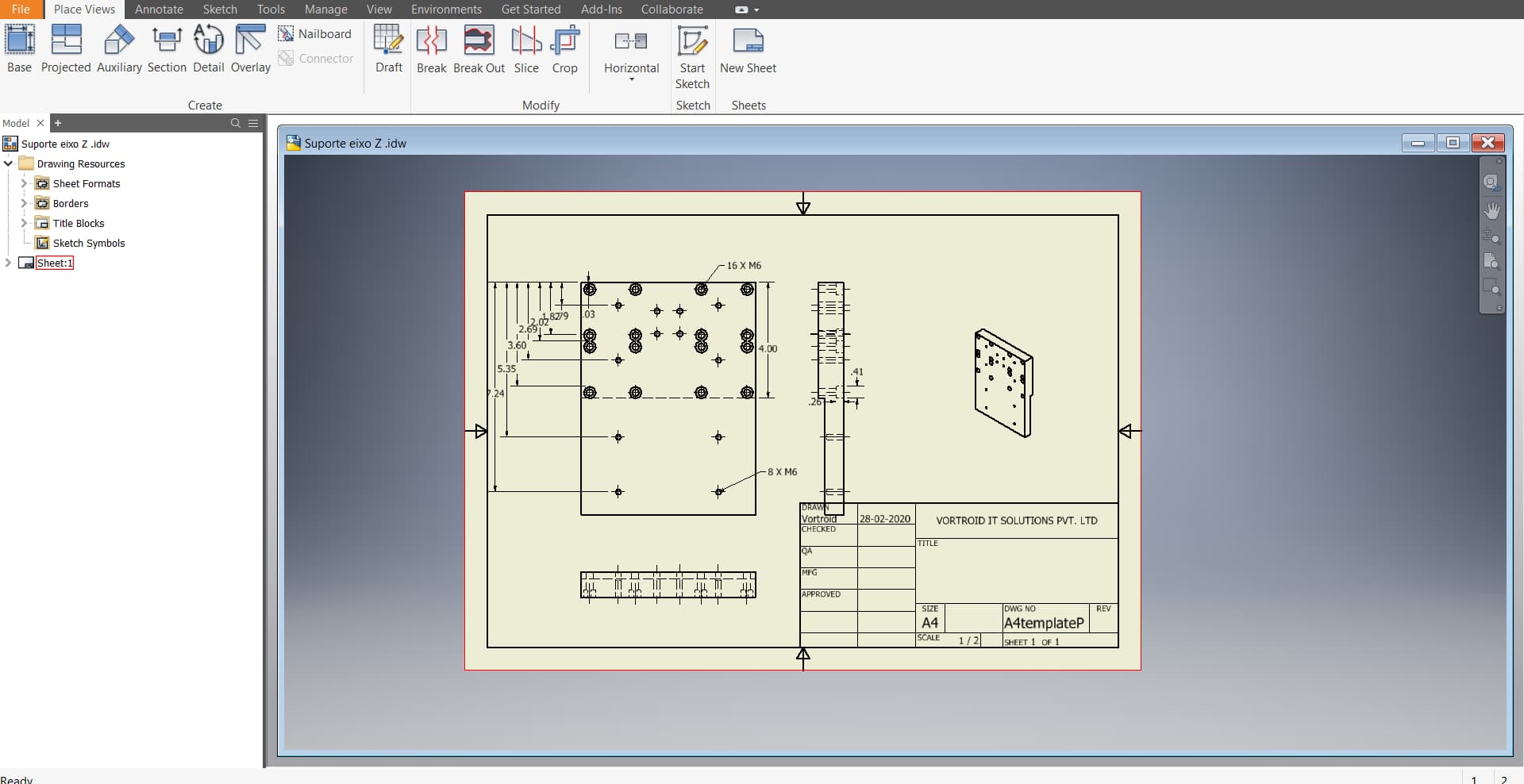Viewport: 1524px width, 784px height.
Task: Open the File menu
Action: tap(21, 10)
